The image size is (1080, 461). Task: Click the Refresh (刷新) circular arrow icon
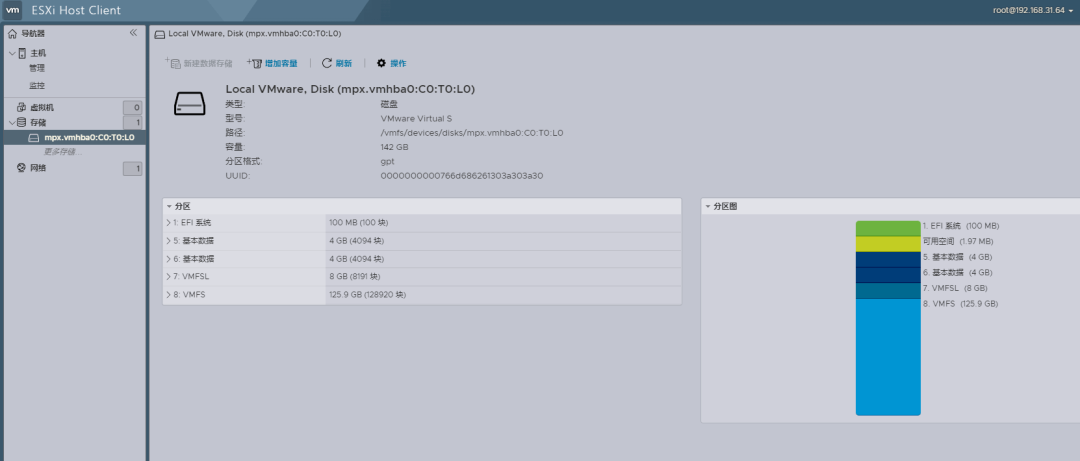click(327, 63)
